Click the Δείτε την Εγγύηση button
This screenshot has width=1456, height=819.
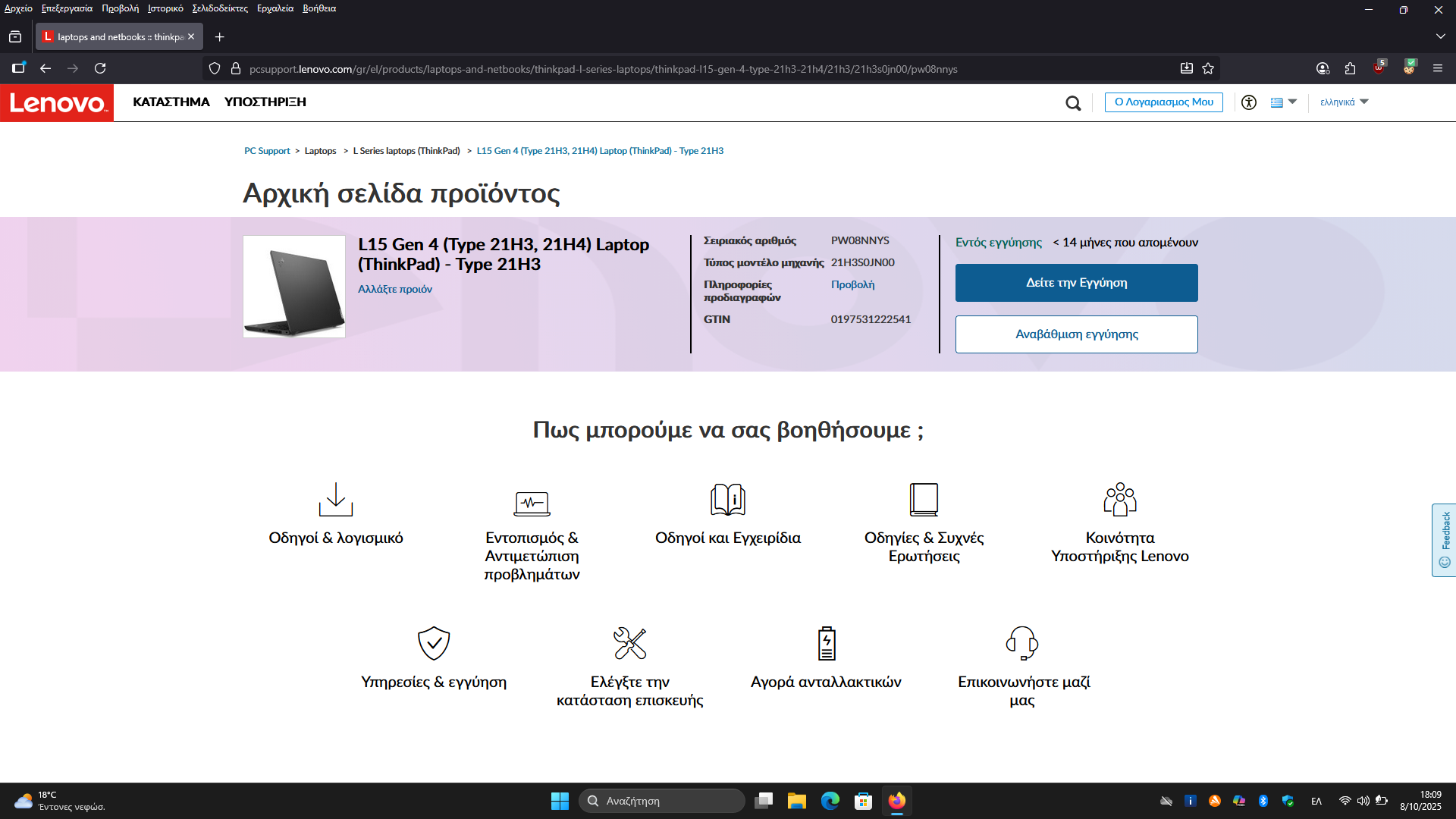pyautogui.click(x=1076, y=283)
